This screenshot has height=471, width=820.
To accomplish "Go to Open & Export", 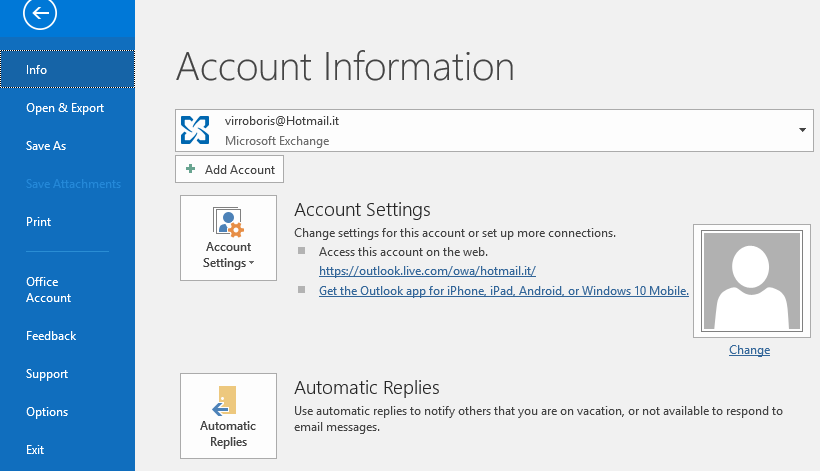I will 67,108.
